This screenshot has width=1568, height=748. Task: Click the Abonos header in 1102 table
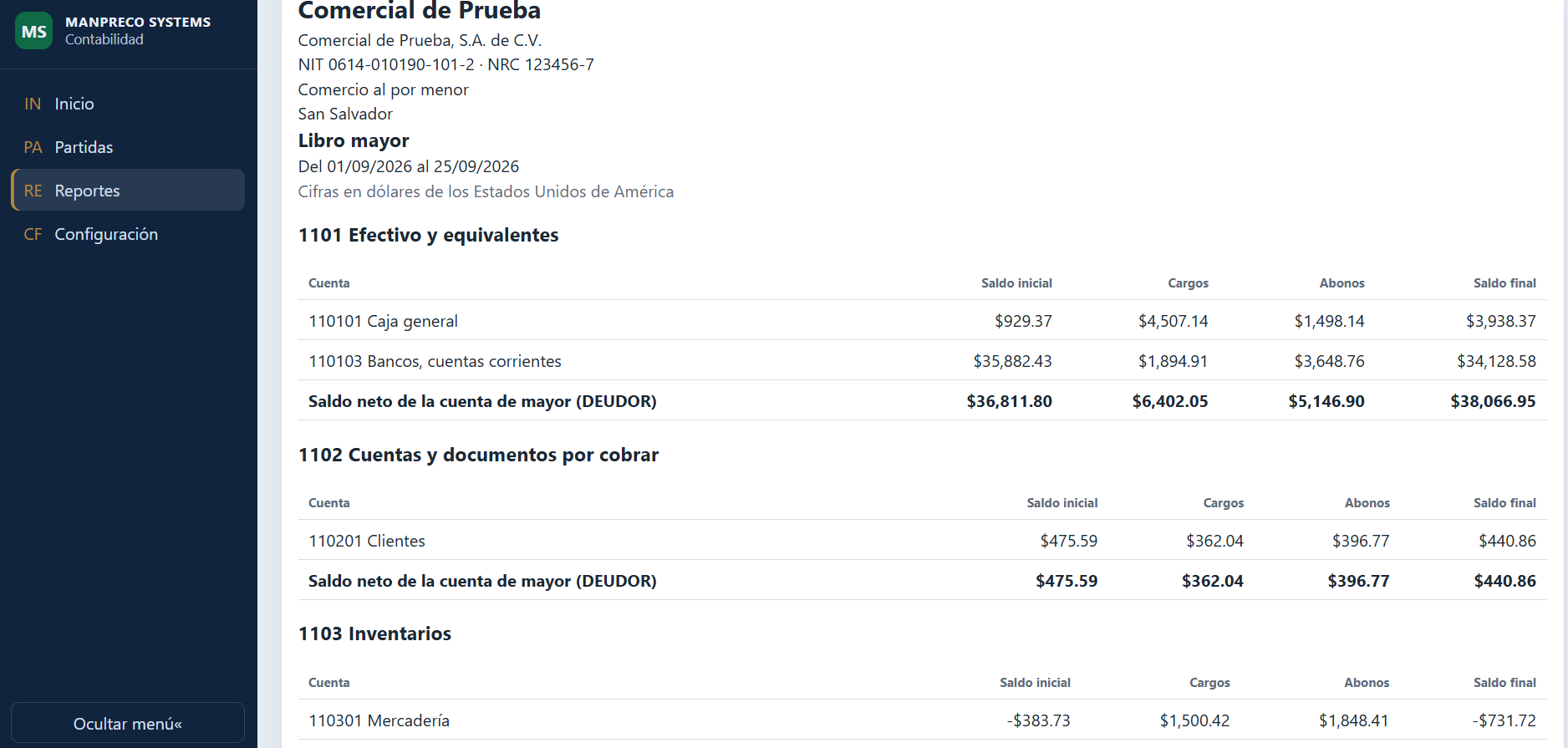1367,503
